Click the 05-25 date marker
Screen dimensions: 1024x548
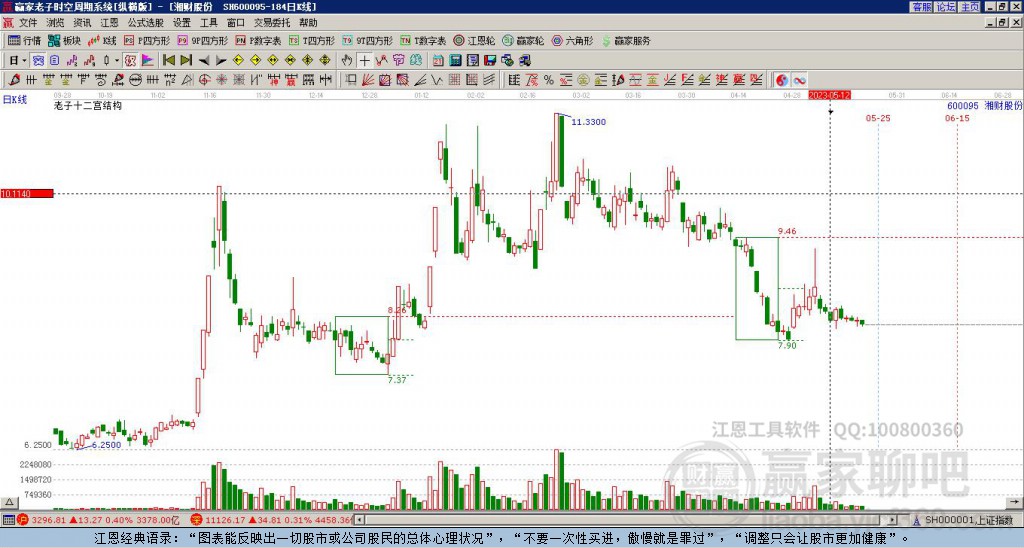(878, 118)
